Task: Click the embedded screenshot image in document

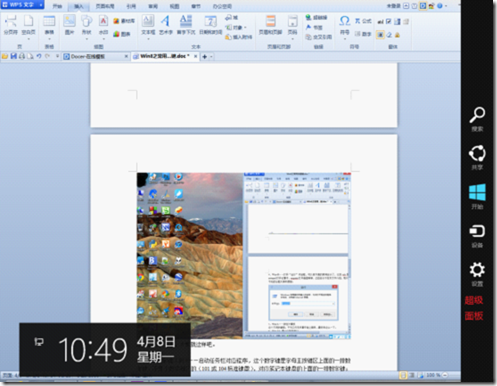Action: click(244, 255)
